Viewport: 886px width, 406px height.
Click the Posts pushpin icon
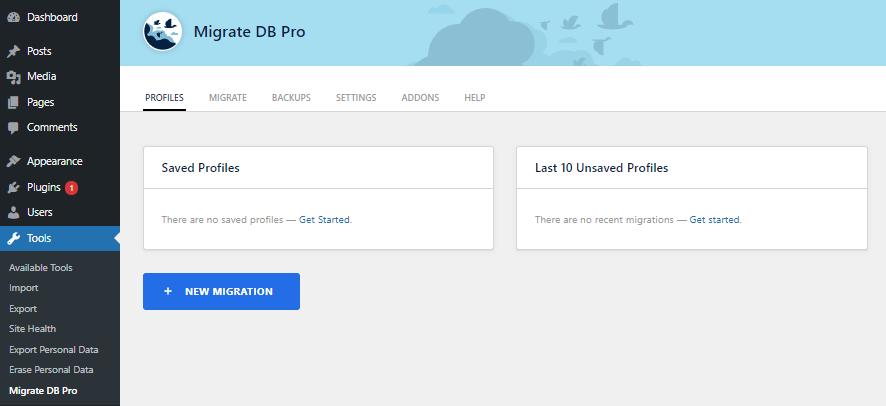coord(14,51)
